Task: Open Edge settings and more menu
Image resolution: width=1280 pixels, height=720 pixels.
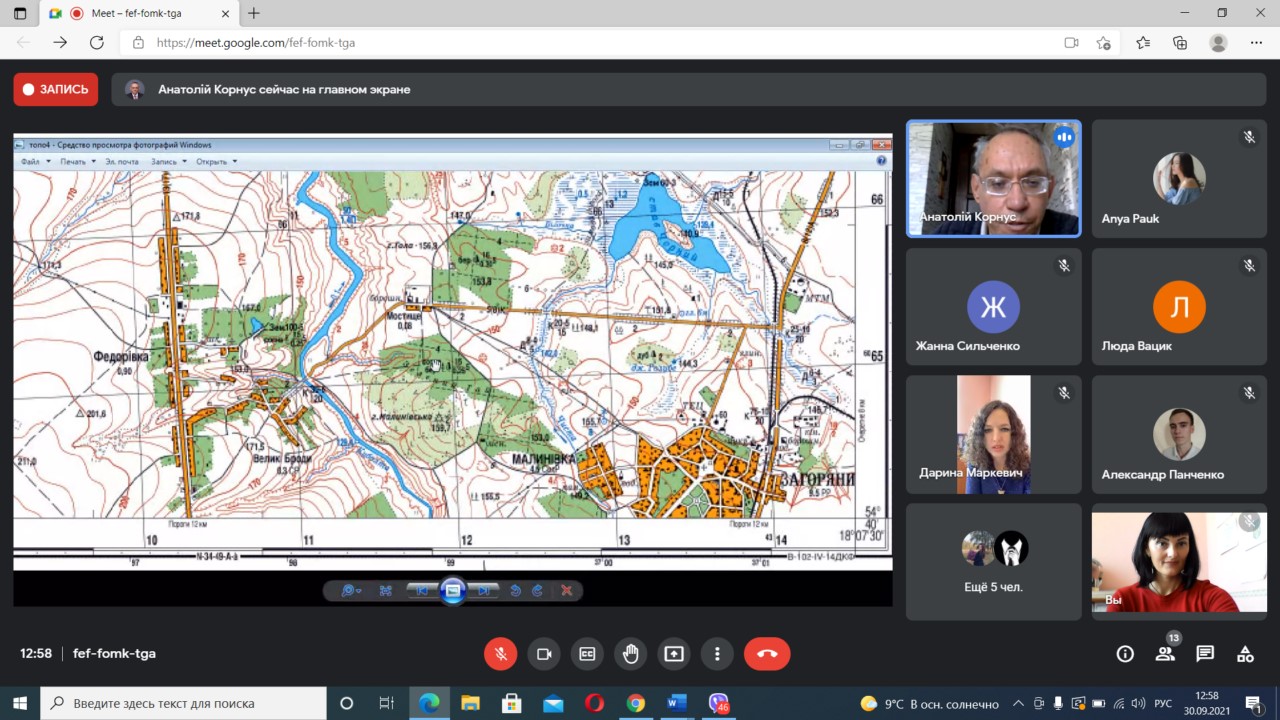Action: point(1256,43)
